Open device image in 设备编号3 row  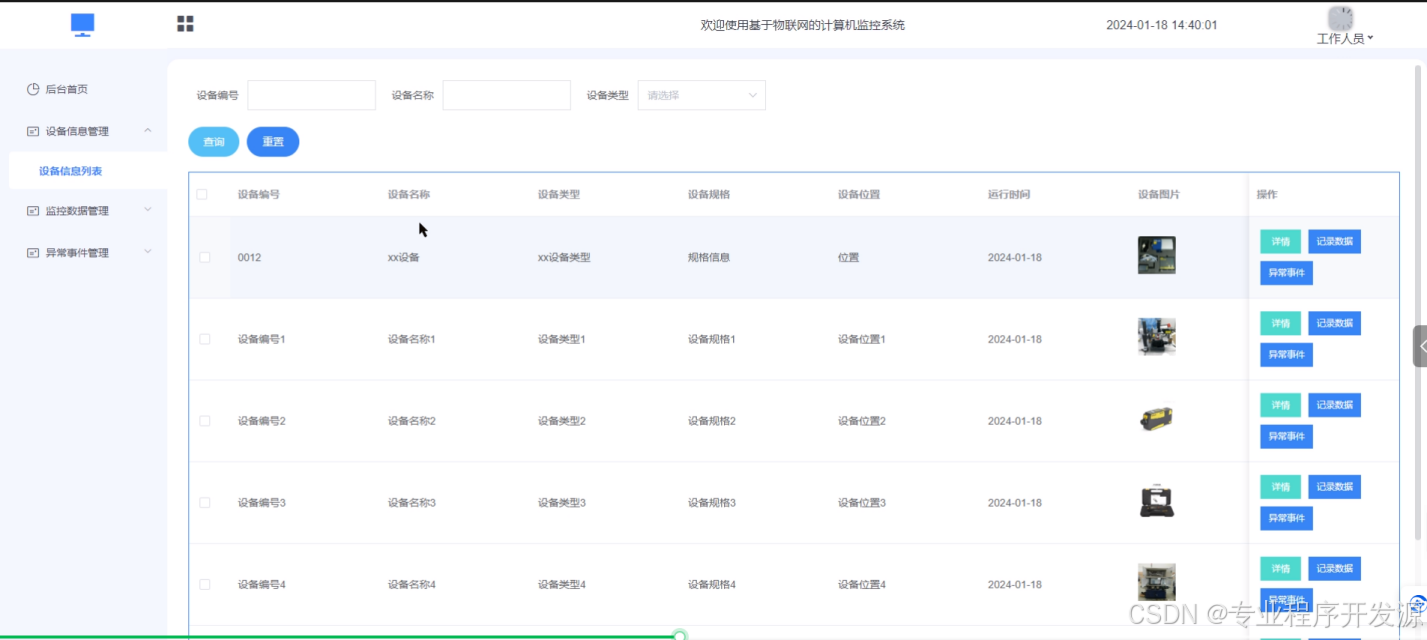pyautogui.click(x=1157, y=501)
